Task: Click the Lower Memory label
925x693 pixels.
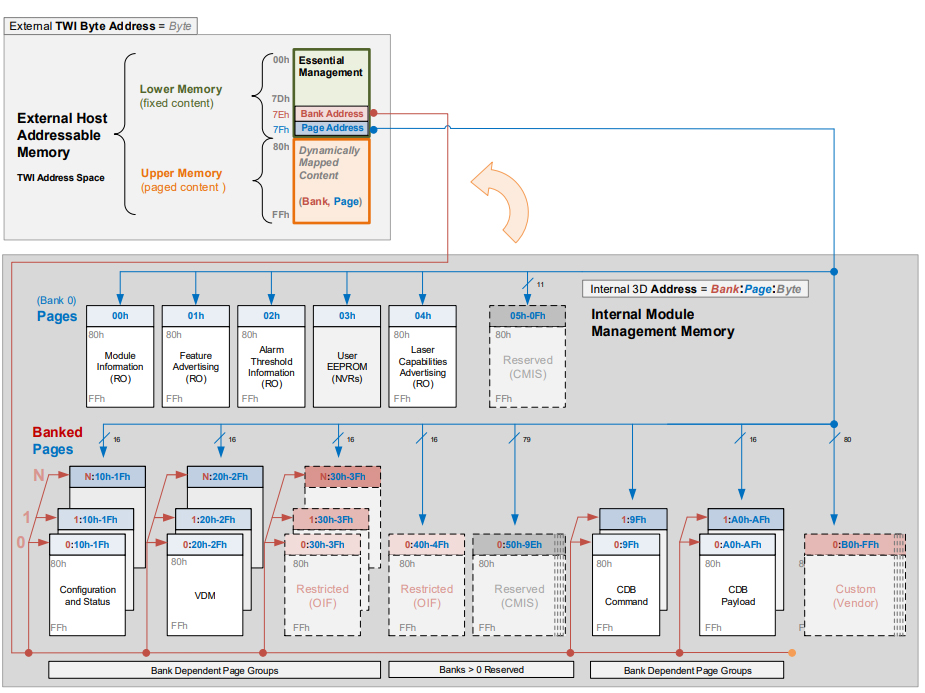Action: click(181, 96)
